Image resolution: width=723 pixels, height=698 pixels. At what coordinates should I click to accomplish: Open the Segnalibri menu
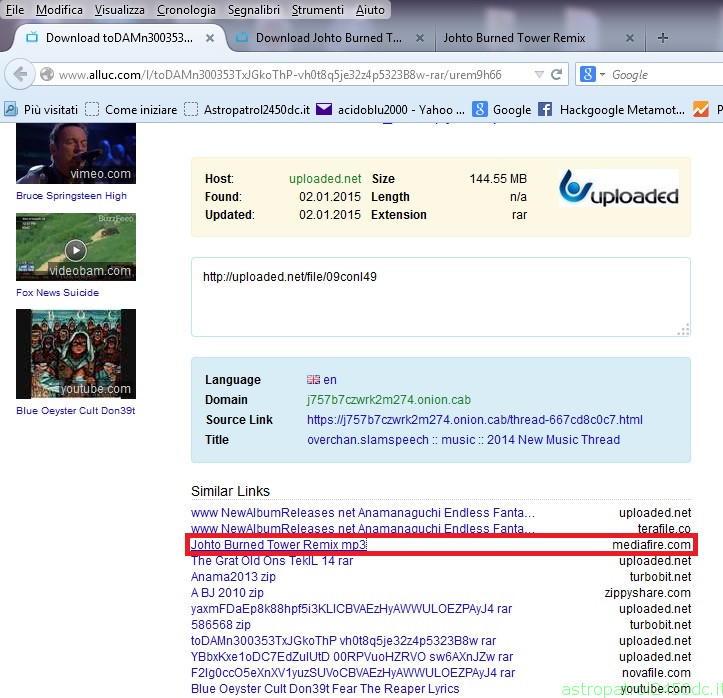[254, 10]
